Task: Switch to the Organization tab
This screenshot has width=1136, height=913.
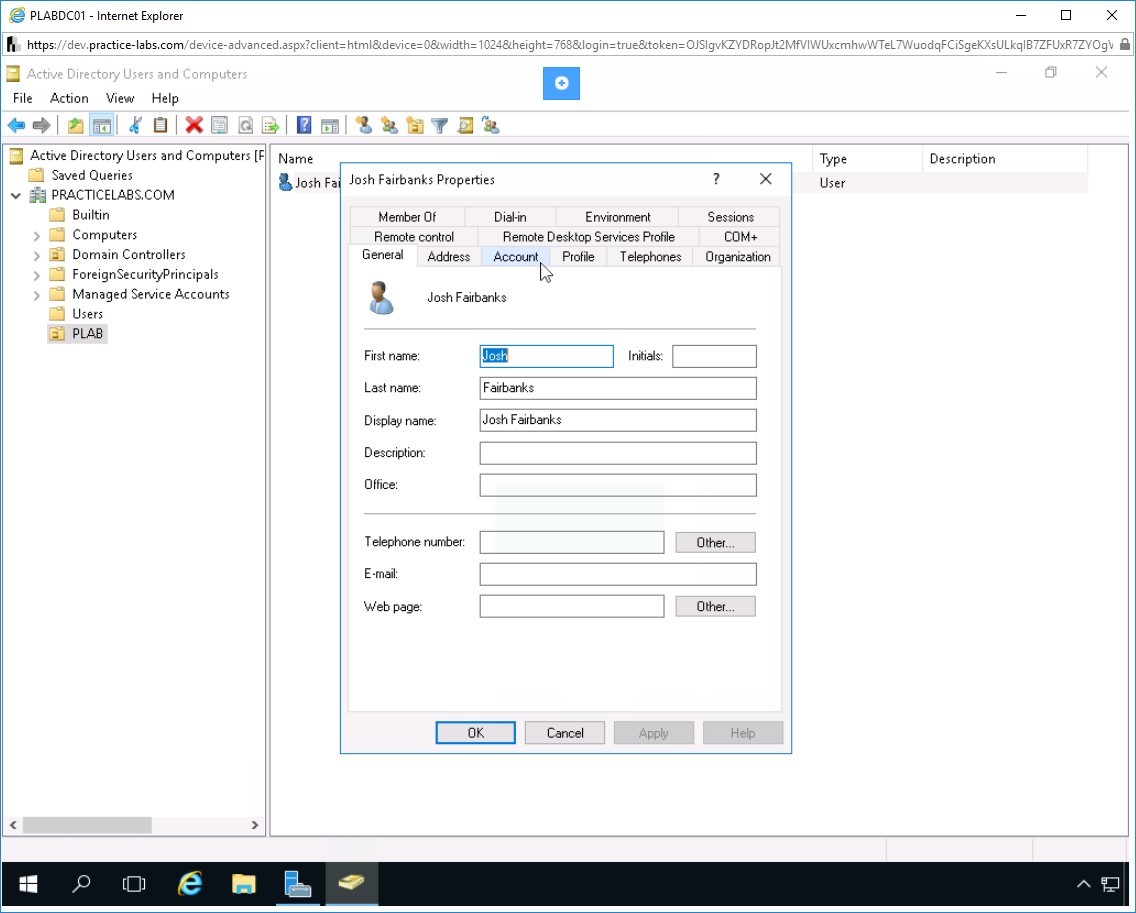Action: pos(738,257)
